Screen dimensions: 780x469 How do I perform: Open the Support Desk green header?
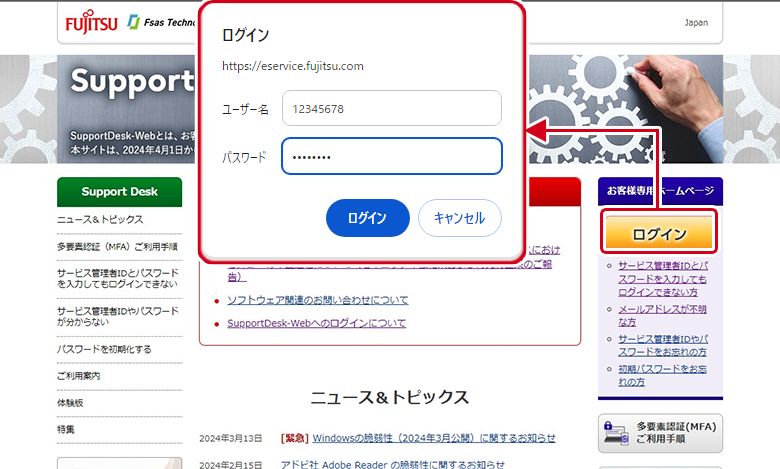[119, 192]
